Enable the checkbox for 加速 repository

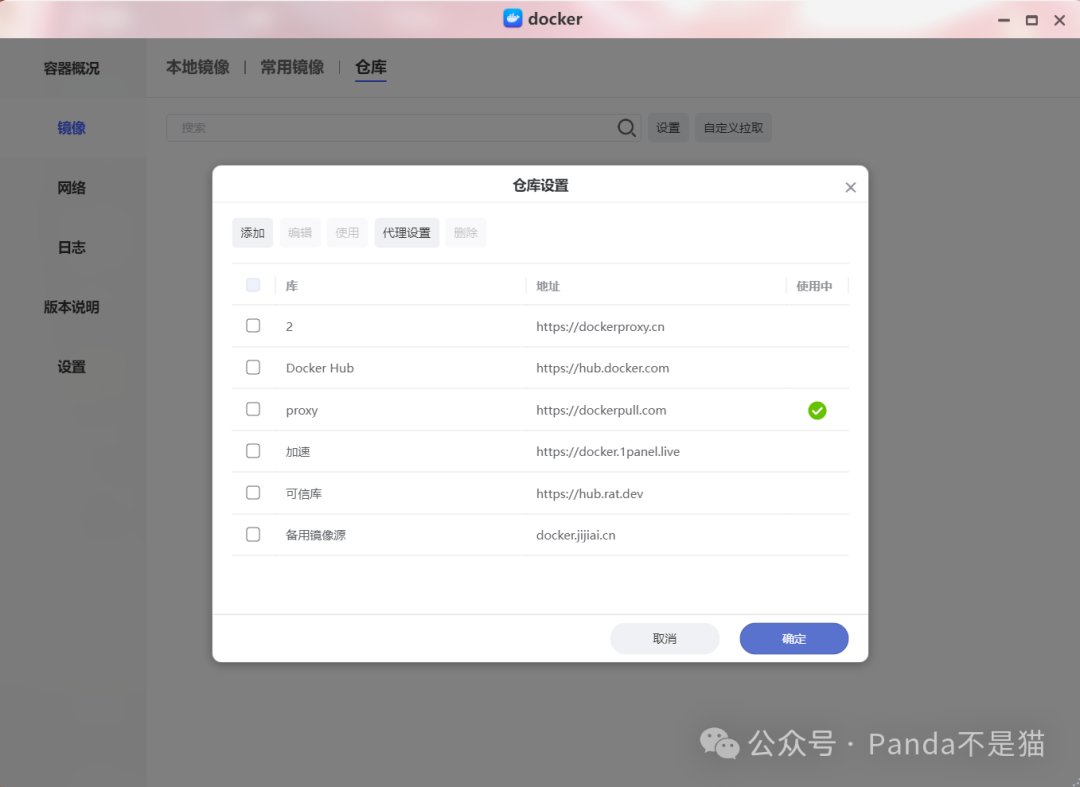(x=253, y=451)
